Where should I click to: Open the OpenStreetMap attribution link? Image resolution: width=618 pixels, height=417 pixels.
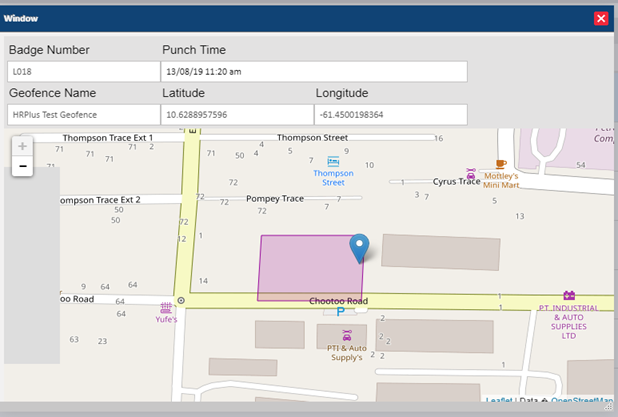[582, 400]
